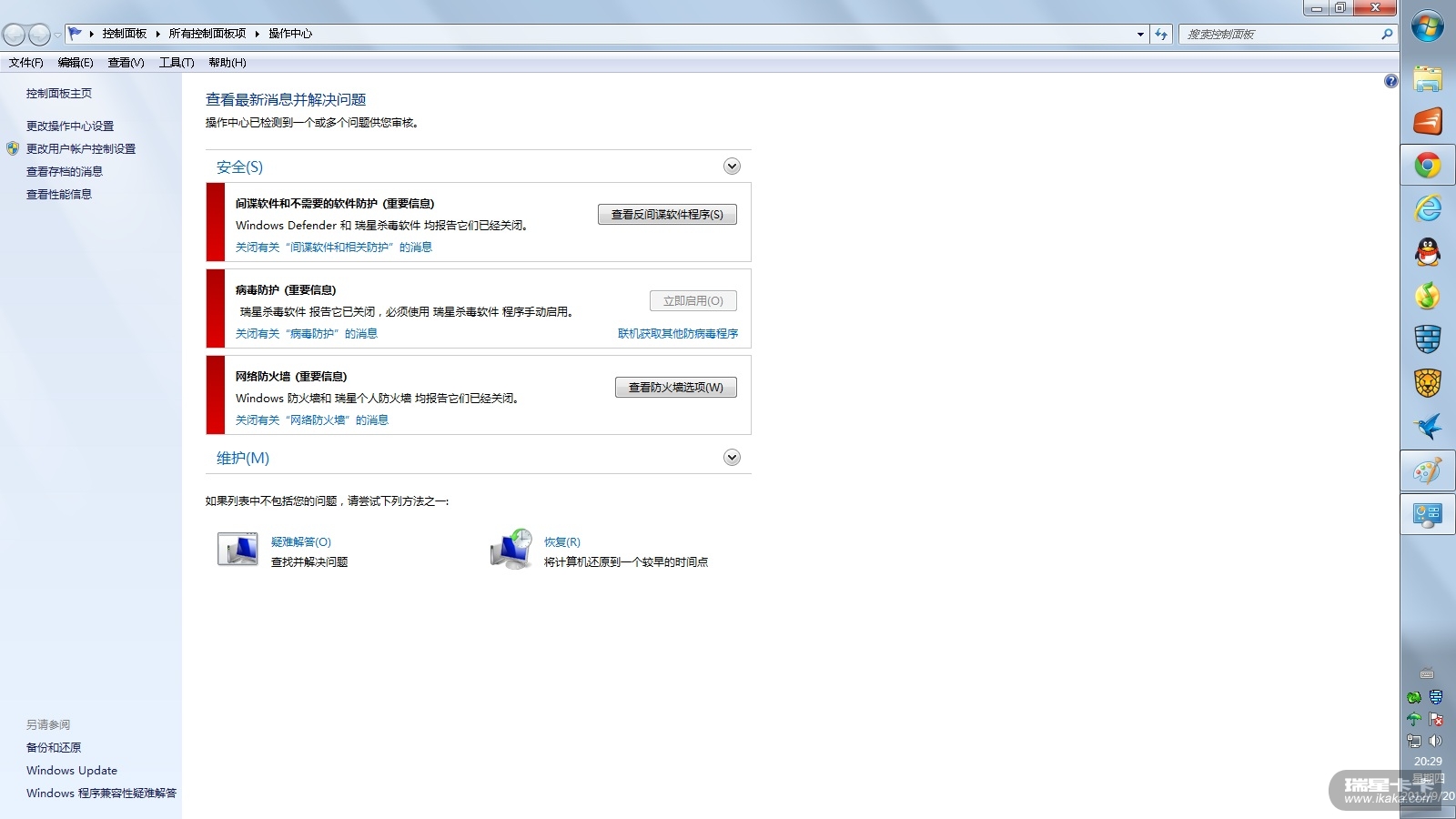Image resolution: width=1456 pixels, height=819 pixels.
Task: Open 更改用户帐户控制设置 link
Action: point(81,149)
